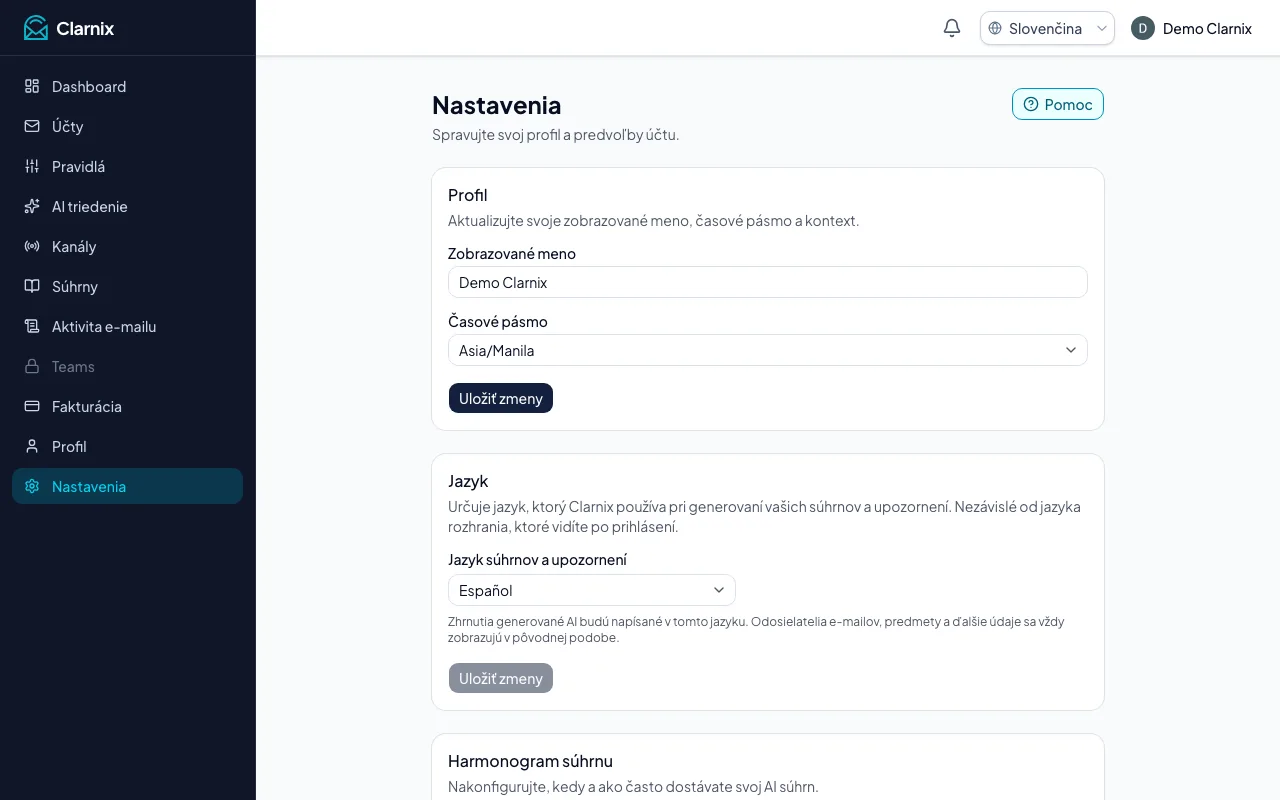Image resolution: width=1280 pixels, height=800 pixels.
Task: Click the AI triedenie sparkle icon
Action: click(x=32, y=206)
